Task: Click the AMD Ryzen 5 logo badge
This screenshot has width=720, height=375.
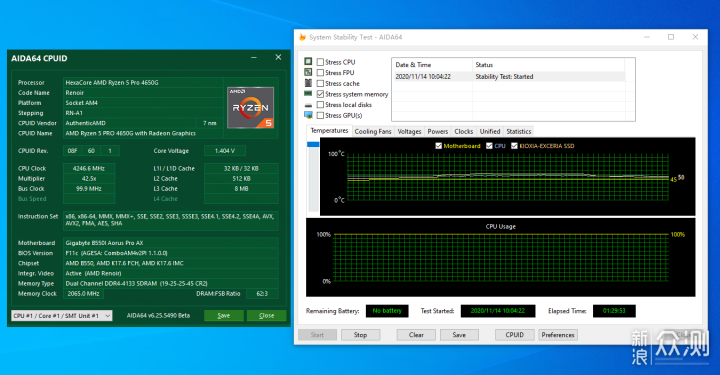Action: [251, 107]
